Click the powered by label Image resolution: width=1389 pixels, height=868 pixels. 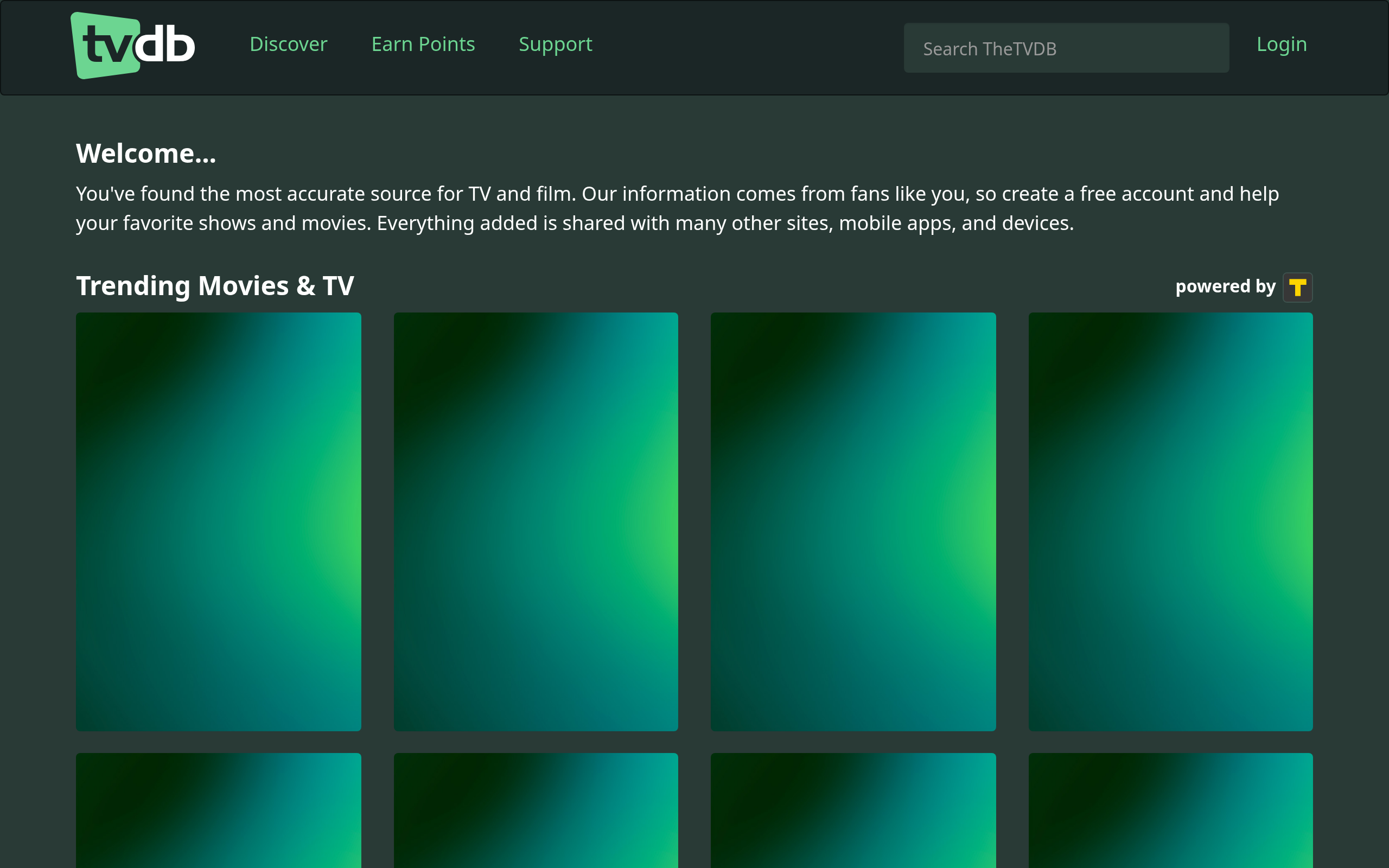pyautogui.click(x=1225, y=286)
